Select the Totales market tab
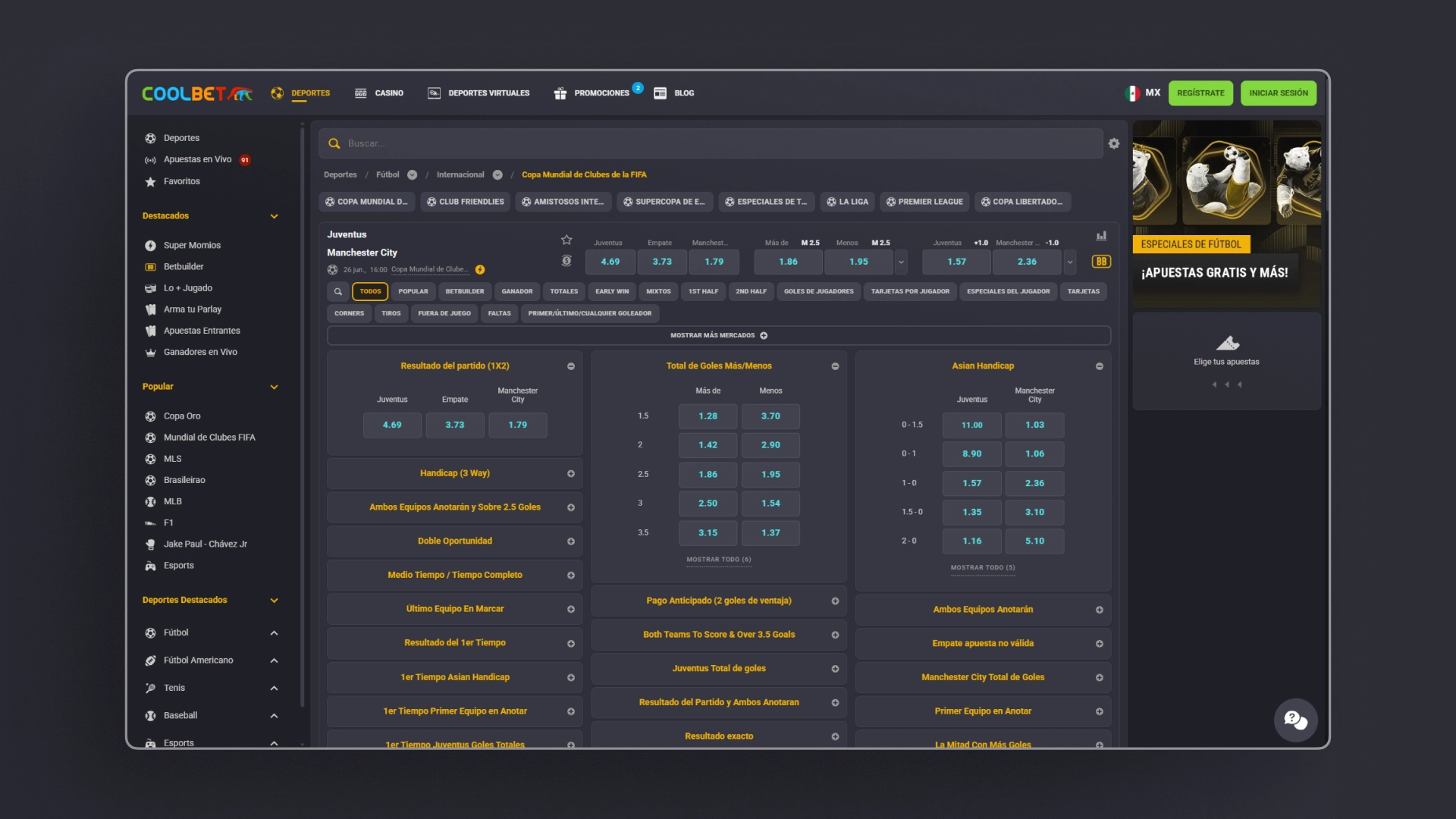The image size is (1456, 819). coord(564,291)
